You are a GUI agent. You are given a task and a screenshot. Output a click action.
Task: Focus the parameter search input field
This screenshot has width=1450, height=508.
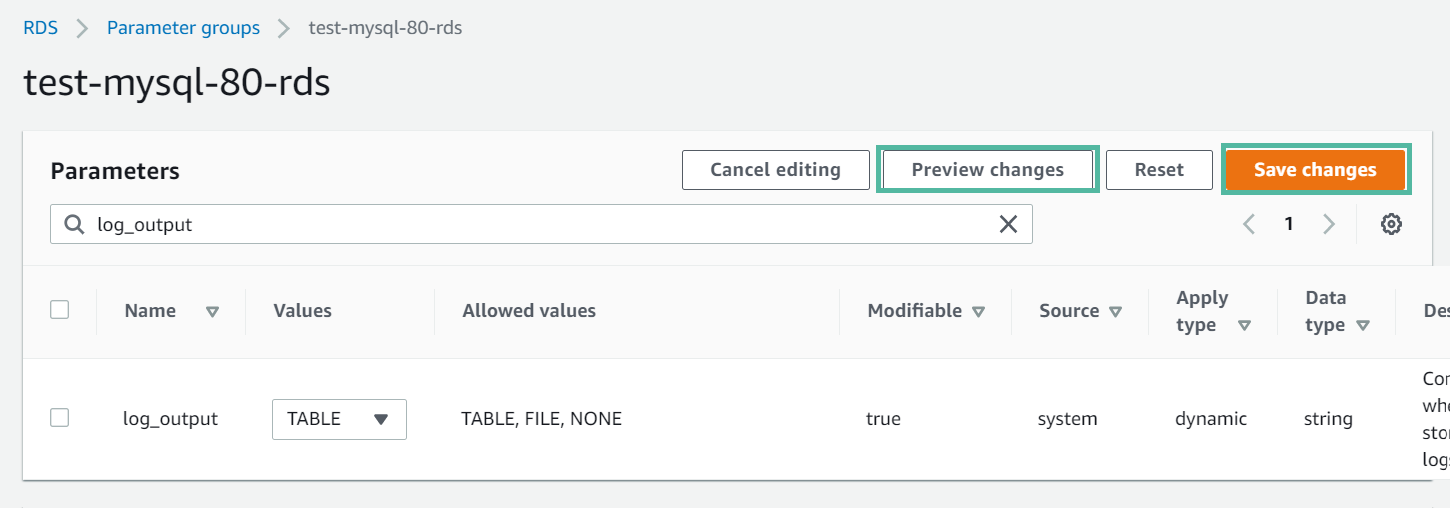click(541, 224)
